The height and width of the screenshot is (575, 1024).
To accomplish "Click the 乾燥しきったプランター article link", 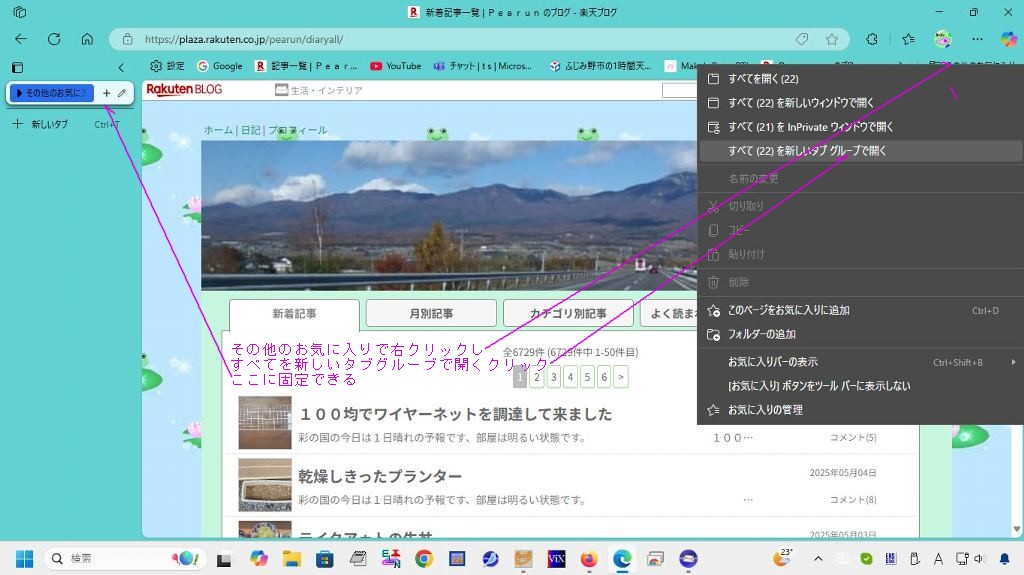I will [380, 476].
